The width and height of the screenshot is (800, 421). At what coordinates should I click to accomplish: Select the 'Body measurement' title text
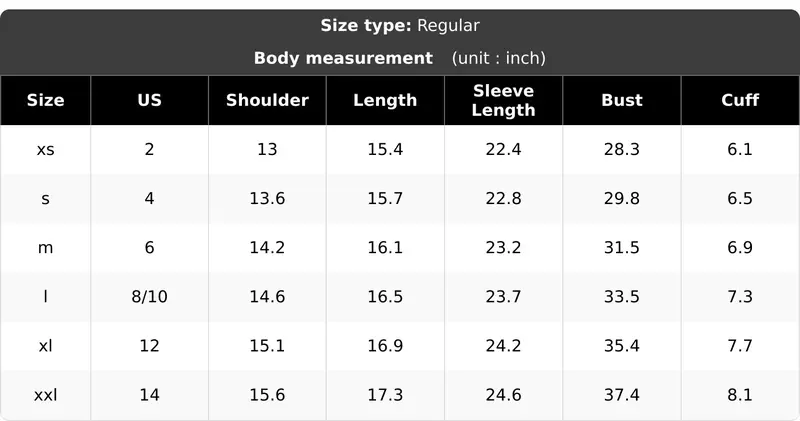click(x=343, y=58)
